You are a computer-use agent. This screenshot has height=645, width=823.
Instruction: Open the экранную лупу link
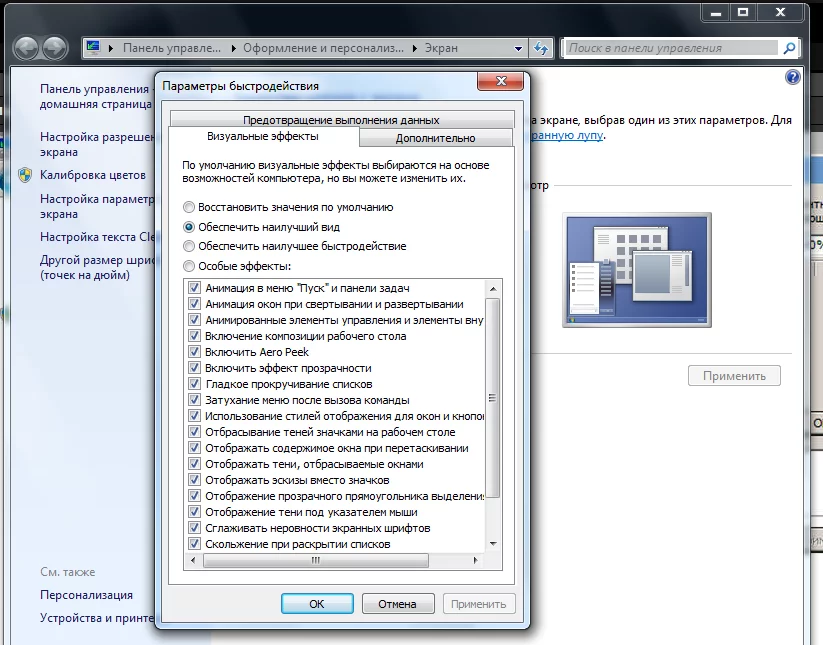coord(567,135)
